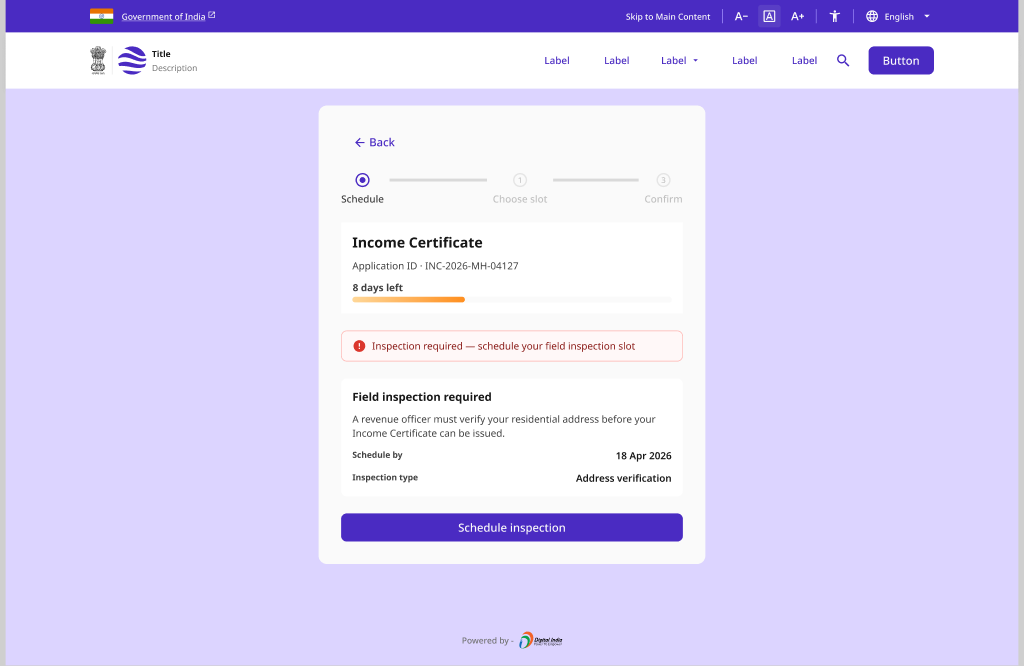Image resolution: width=1024 pixels, height=666 pixels.
Task: Click the Schedule by label
Action: (x=377, y=454)
